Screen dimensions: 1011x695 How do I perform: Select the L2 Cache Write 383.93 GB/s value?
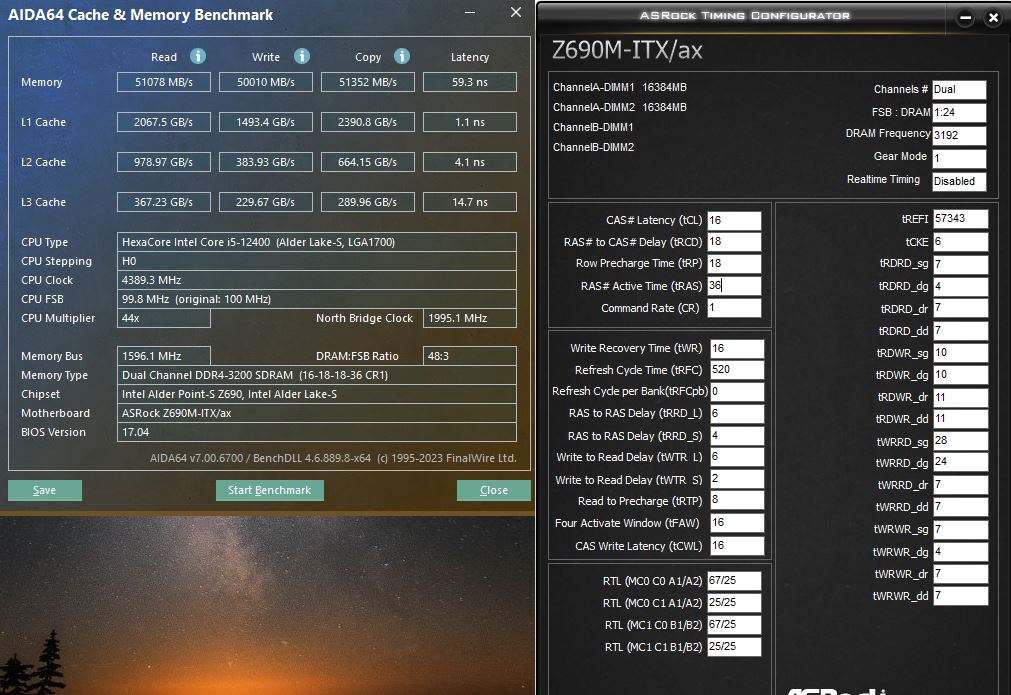point(266,162)
